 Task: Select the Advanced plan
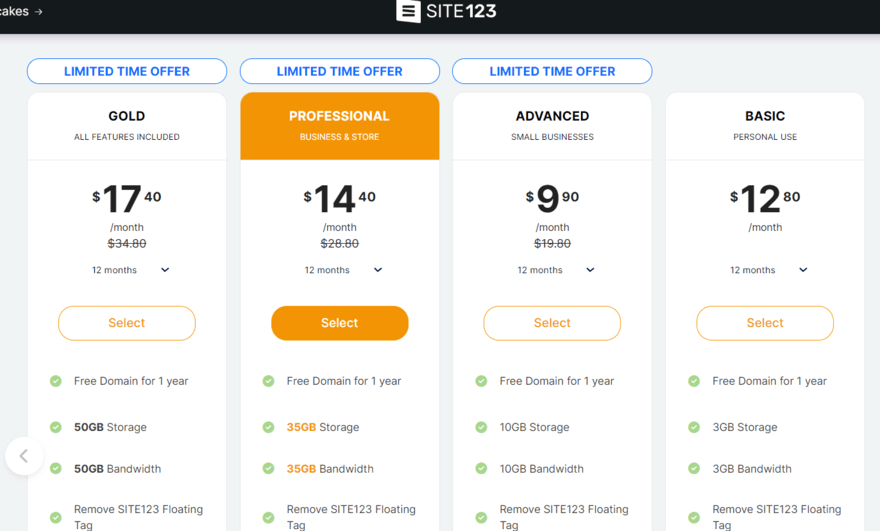(552, 323)
